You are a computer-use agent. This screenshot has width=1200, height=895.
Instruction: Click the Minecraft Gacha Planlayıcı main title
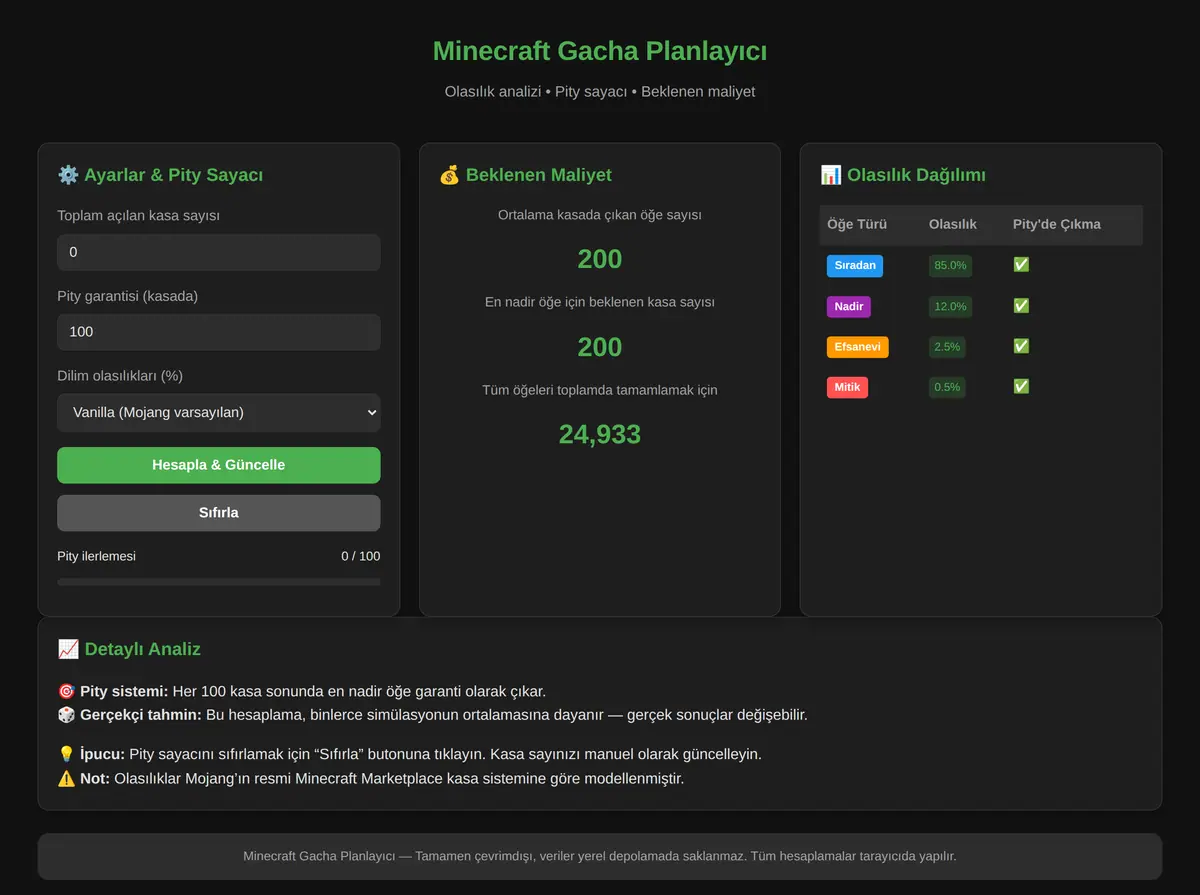(x=600, y=51)
